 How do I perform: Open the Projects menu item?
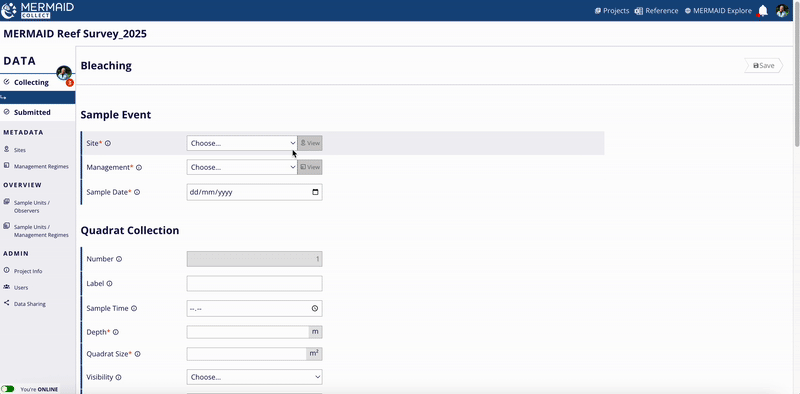point(612,11)
